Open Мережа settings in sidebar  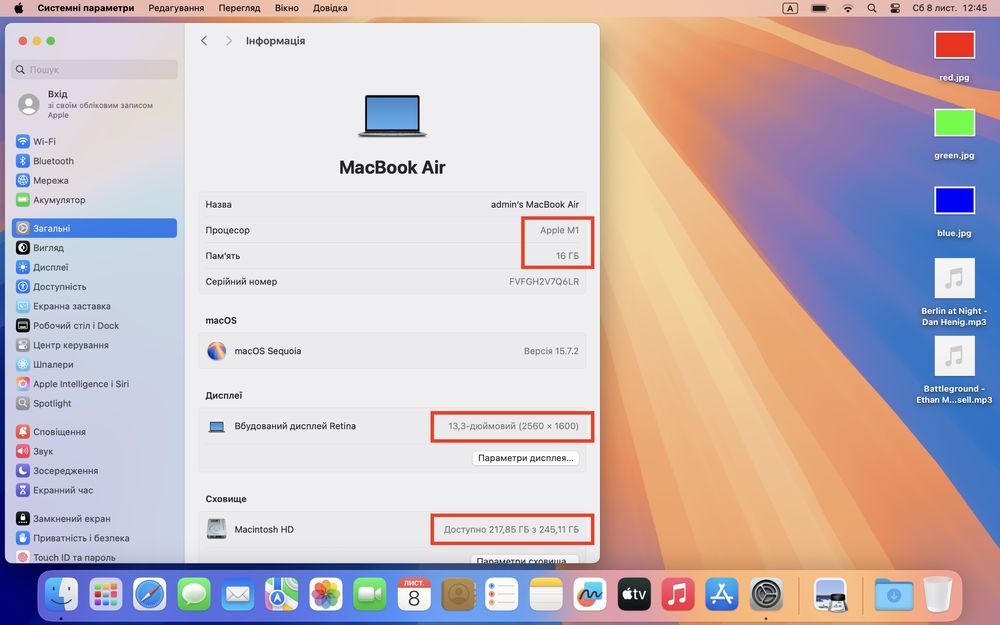coord(94,180)
